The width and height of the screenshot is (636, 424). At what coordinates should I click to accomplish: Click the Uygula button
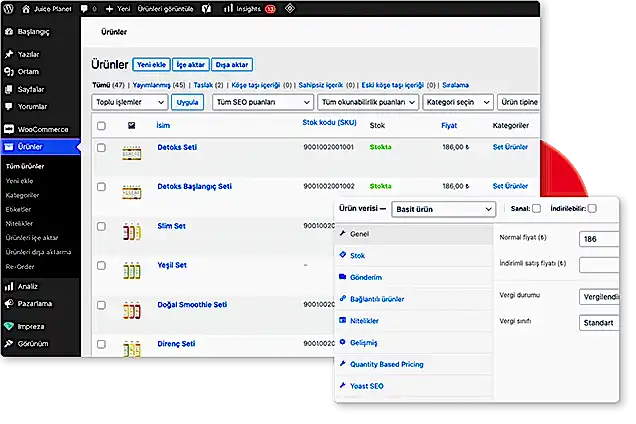[187, 102]
